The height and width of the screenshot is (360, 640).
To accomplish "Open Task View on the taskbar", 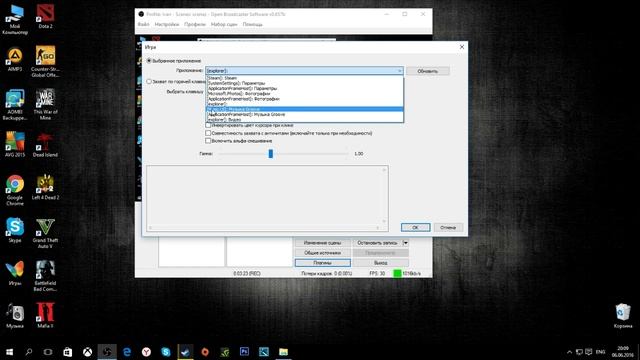I will click(48, 352).
